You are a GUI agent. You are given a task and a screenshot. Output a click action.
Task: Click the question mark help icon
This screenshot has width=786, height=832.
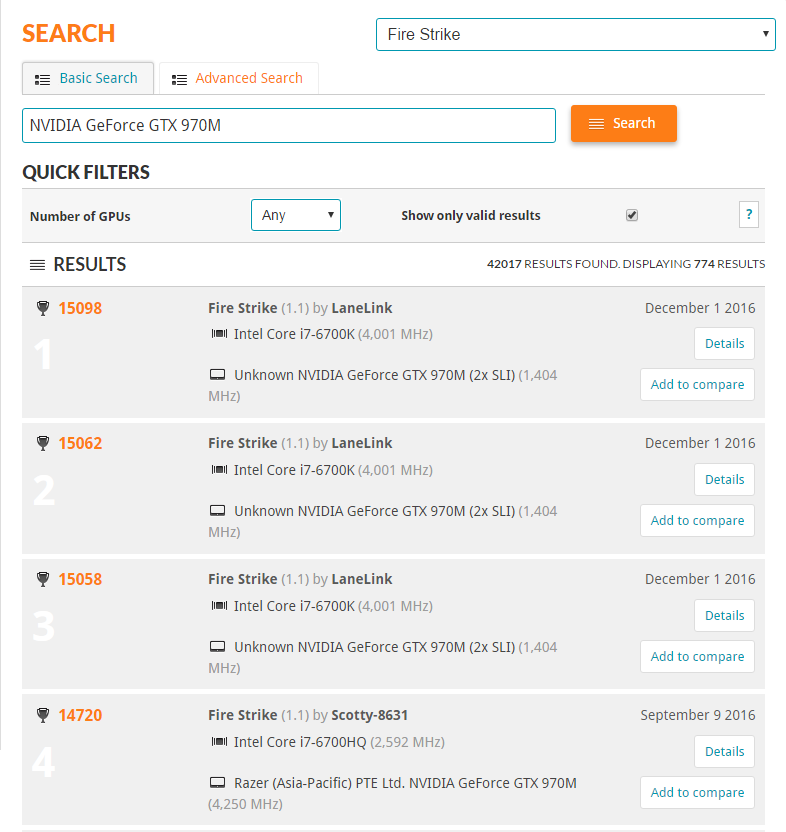click(747, 215)
